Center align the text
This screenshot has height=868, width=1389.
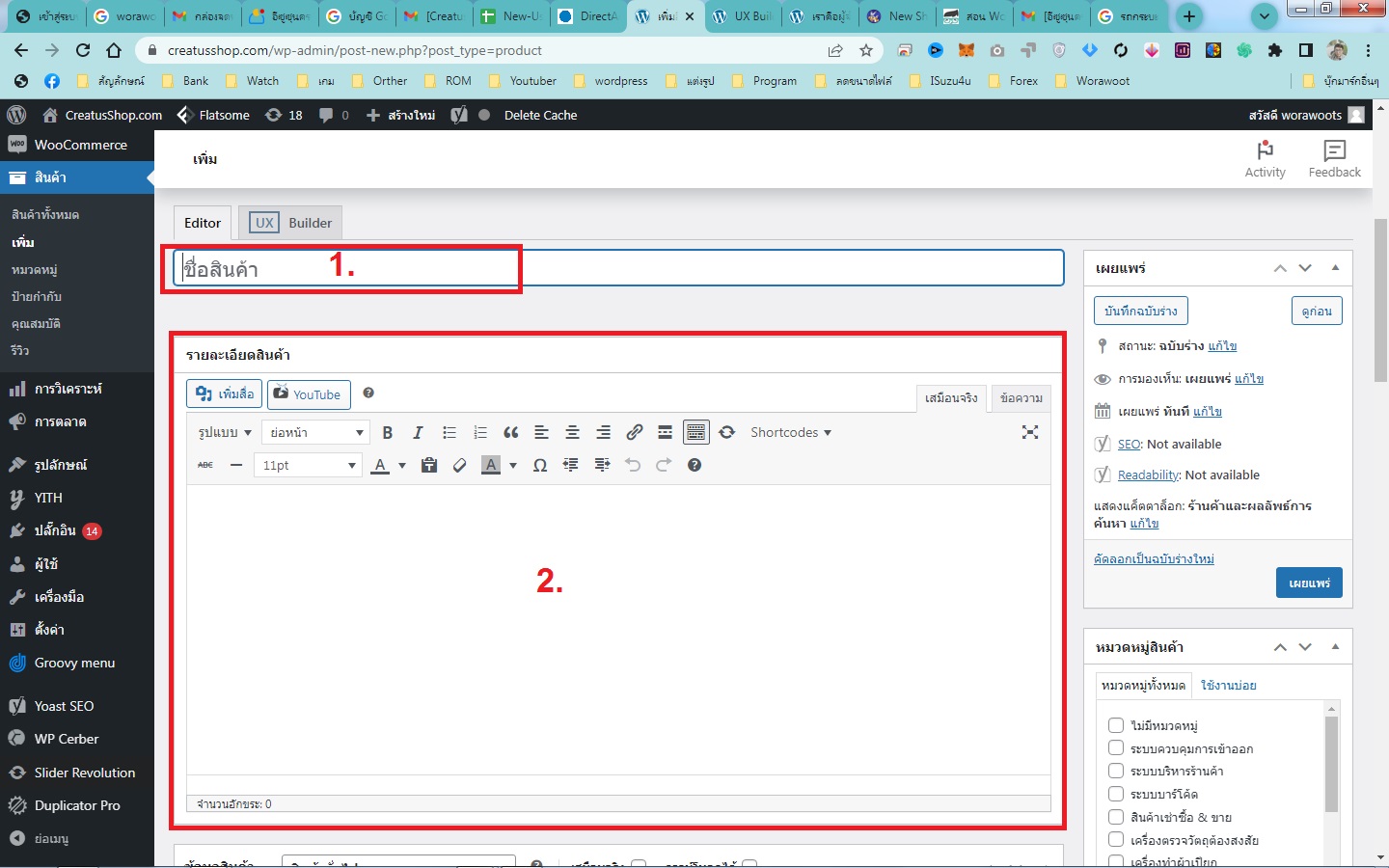click(572, 433)
